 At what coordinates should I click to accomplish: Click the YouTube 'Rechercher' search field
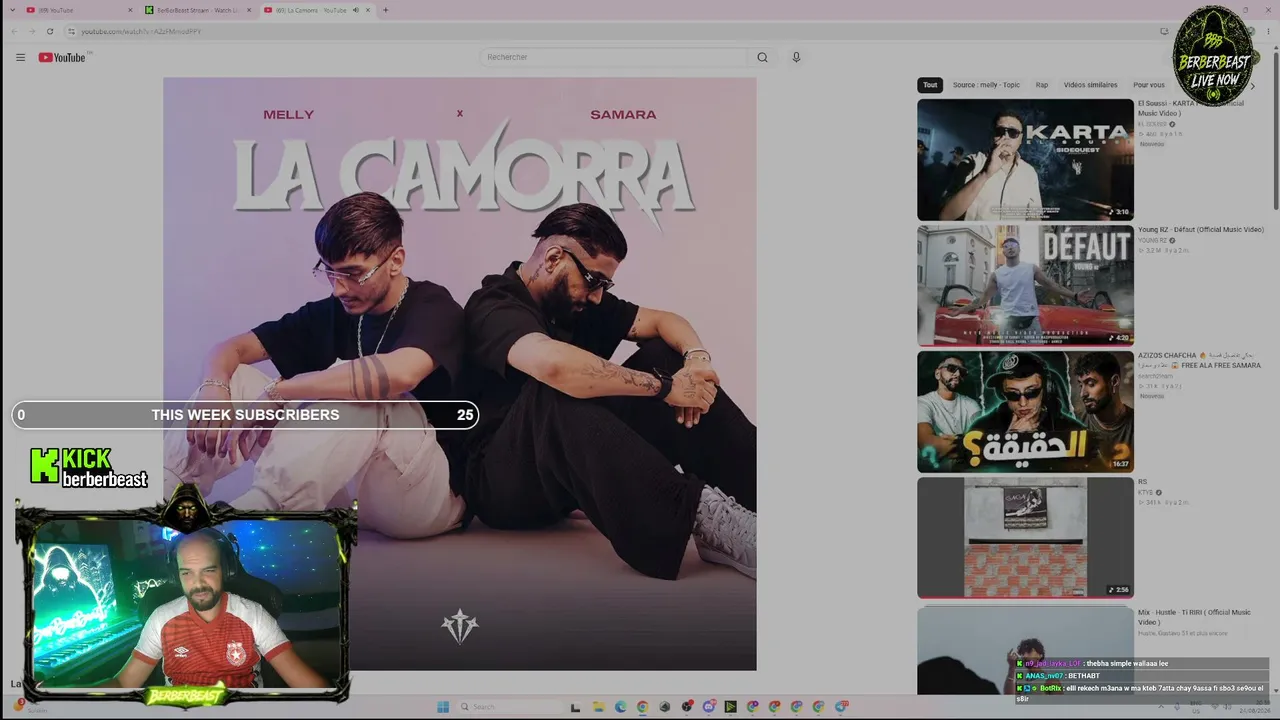[612, 57]
